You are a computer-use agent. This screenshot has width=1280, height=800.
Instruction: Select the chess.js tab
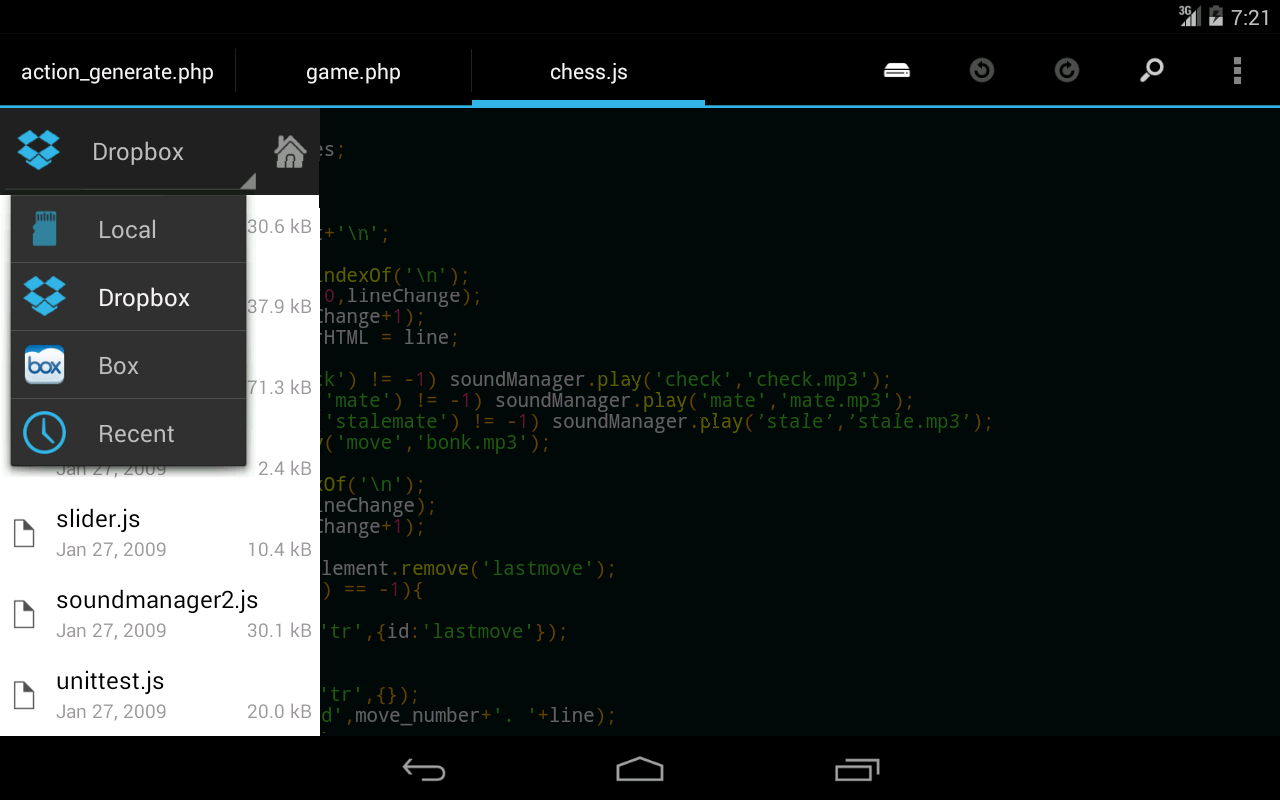pyautogui.click(x=589, y=72)
